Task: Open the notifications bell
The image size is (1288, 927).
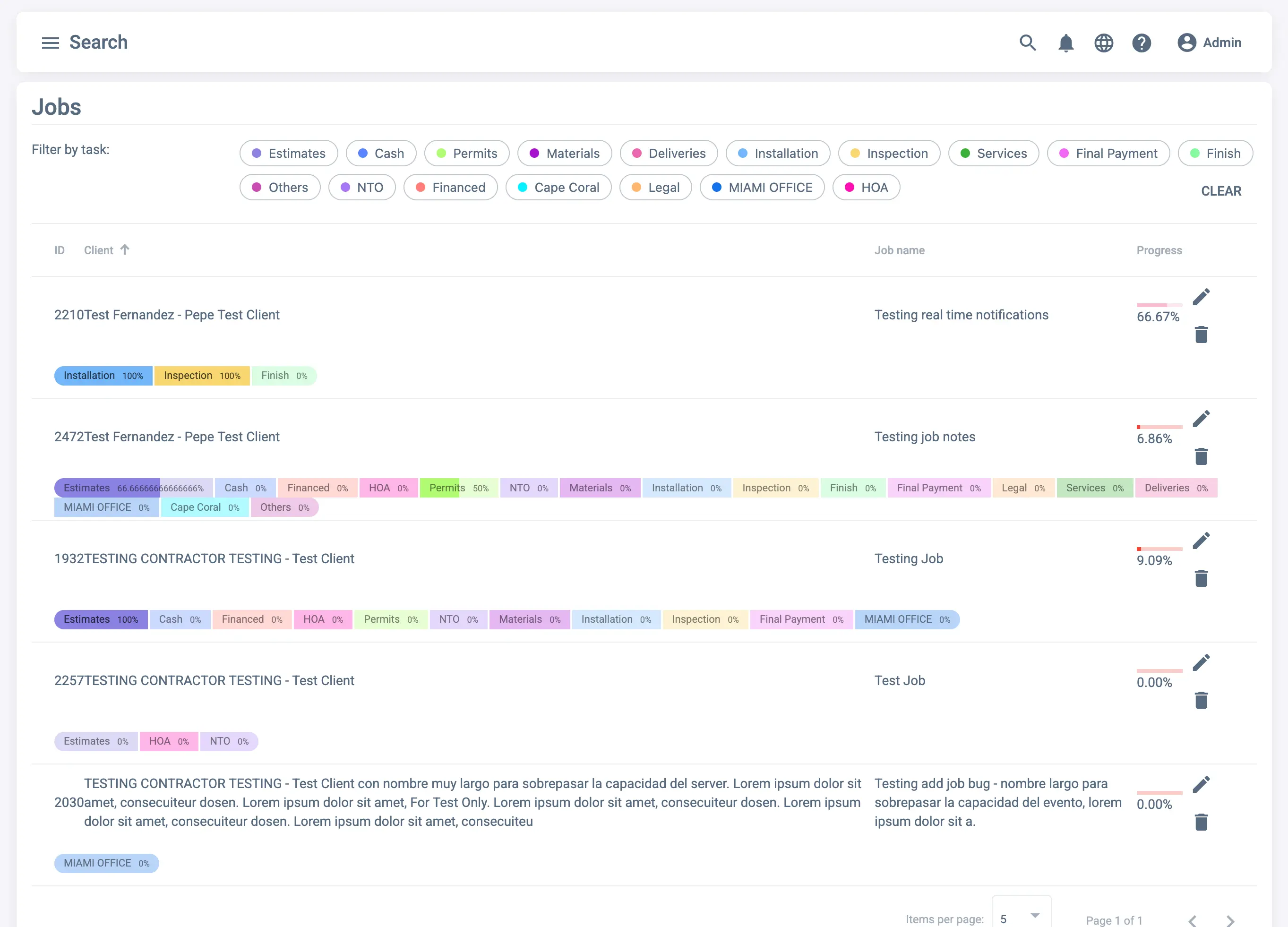Action: click(1065, 43)
